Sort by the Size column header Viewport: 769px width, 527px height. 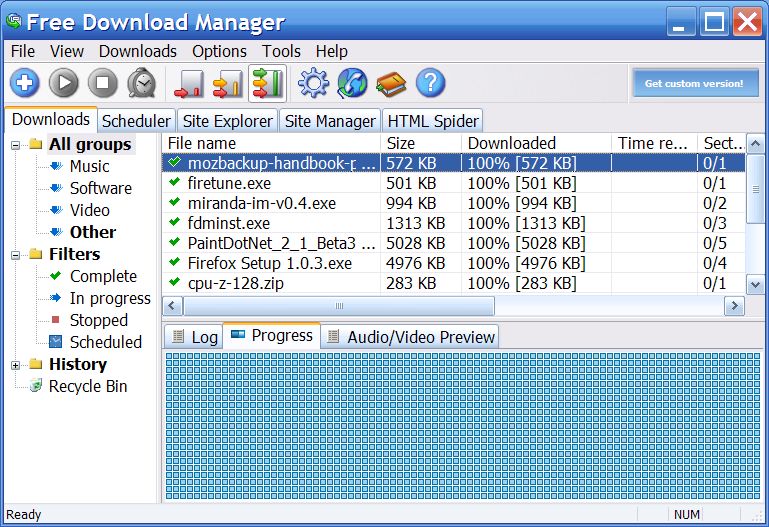point(421,143)
